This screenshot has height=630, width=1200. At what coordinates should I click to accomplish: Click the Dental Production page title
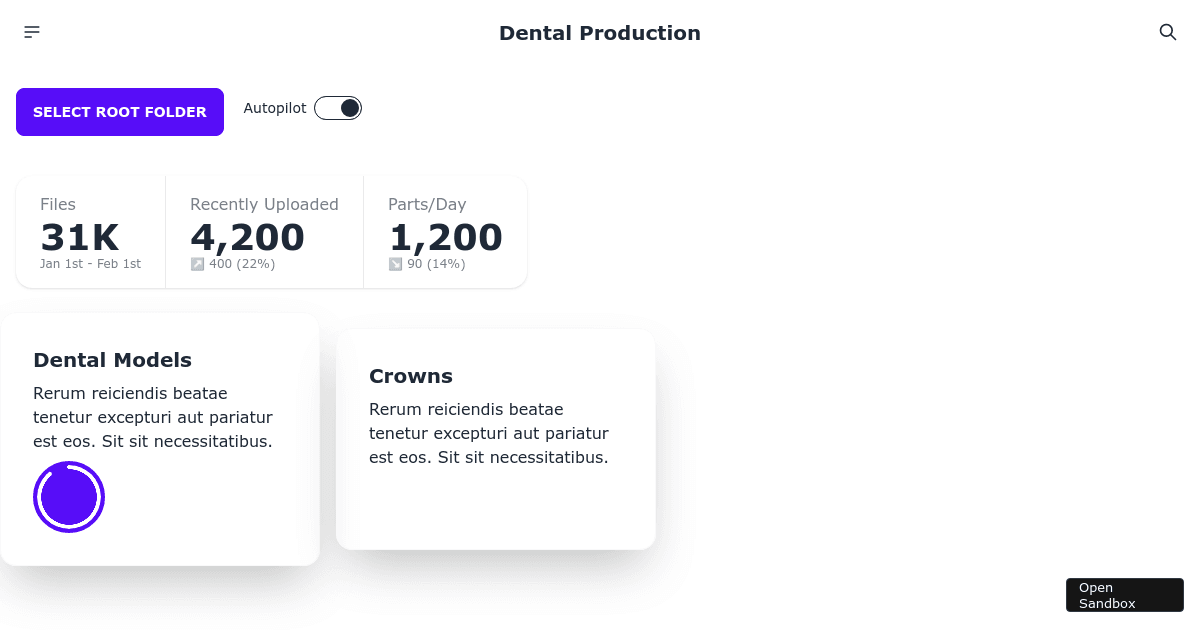point(600,33)
